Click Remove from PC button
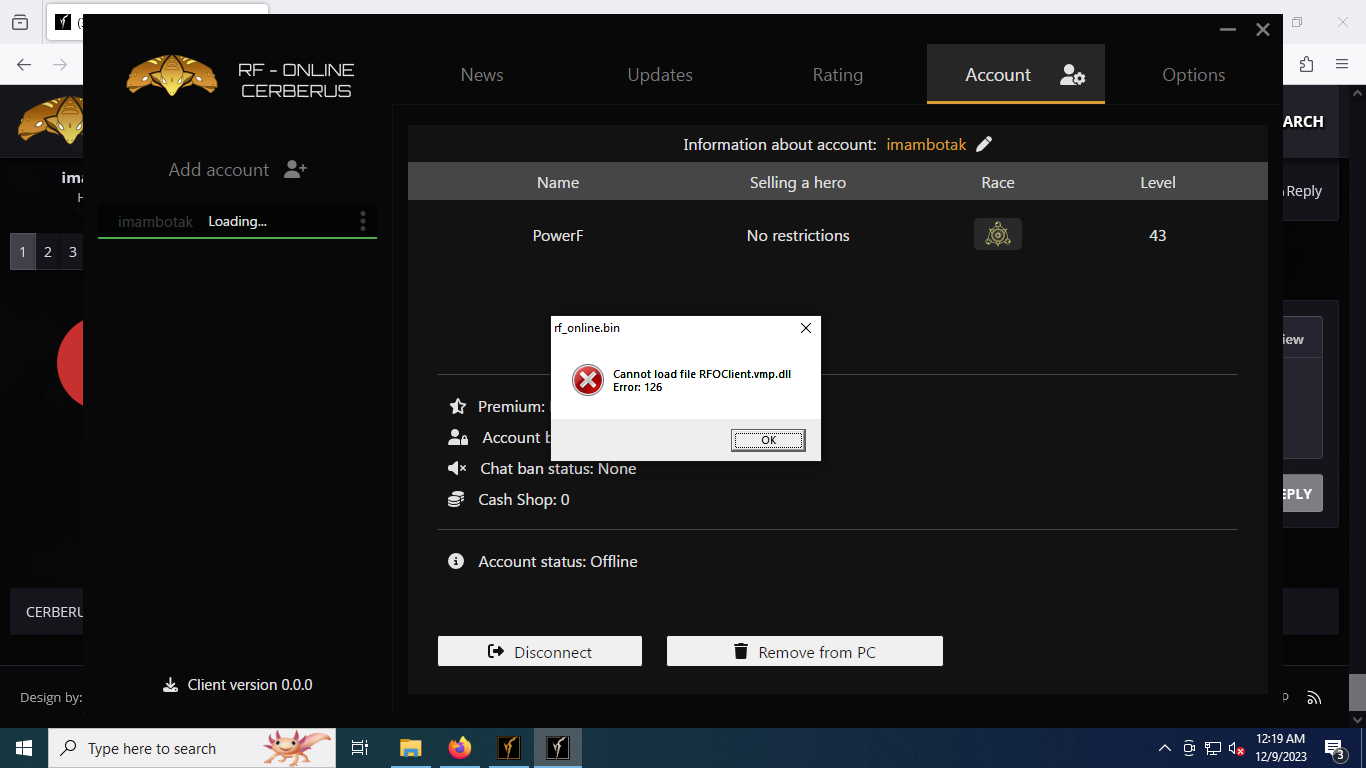The width and height of the screenshot is (1366, 768). 805,651
